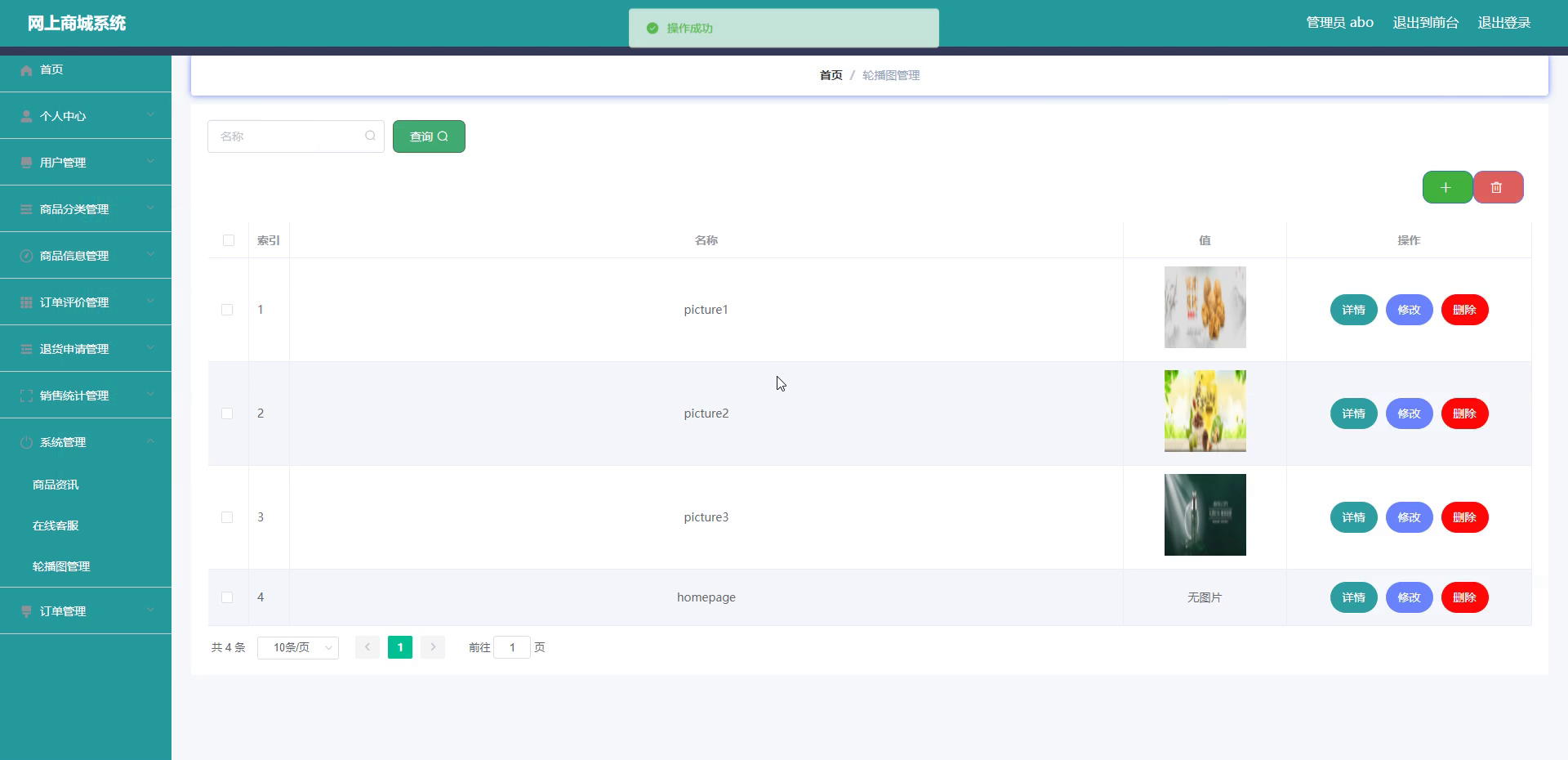Click the 个人中心 user icon in sidebar
1568x760 pixels.
coord(26,116)
